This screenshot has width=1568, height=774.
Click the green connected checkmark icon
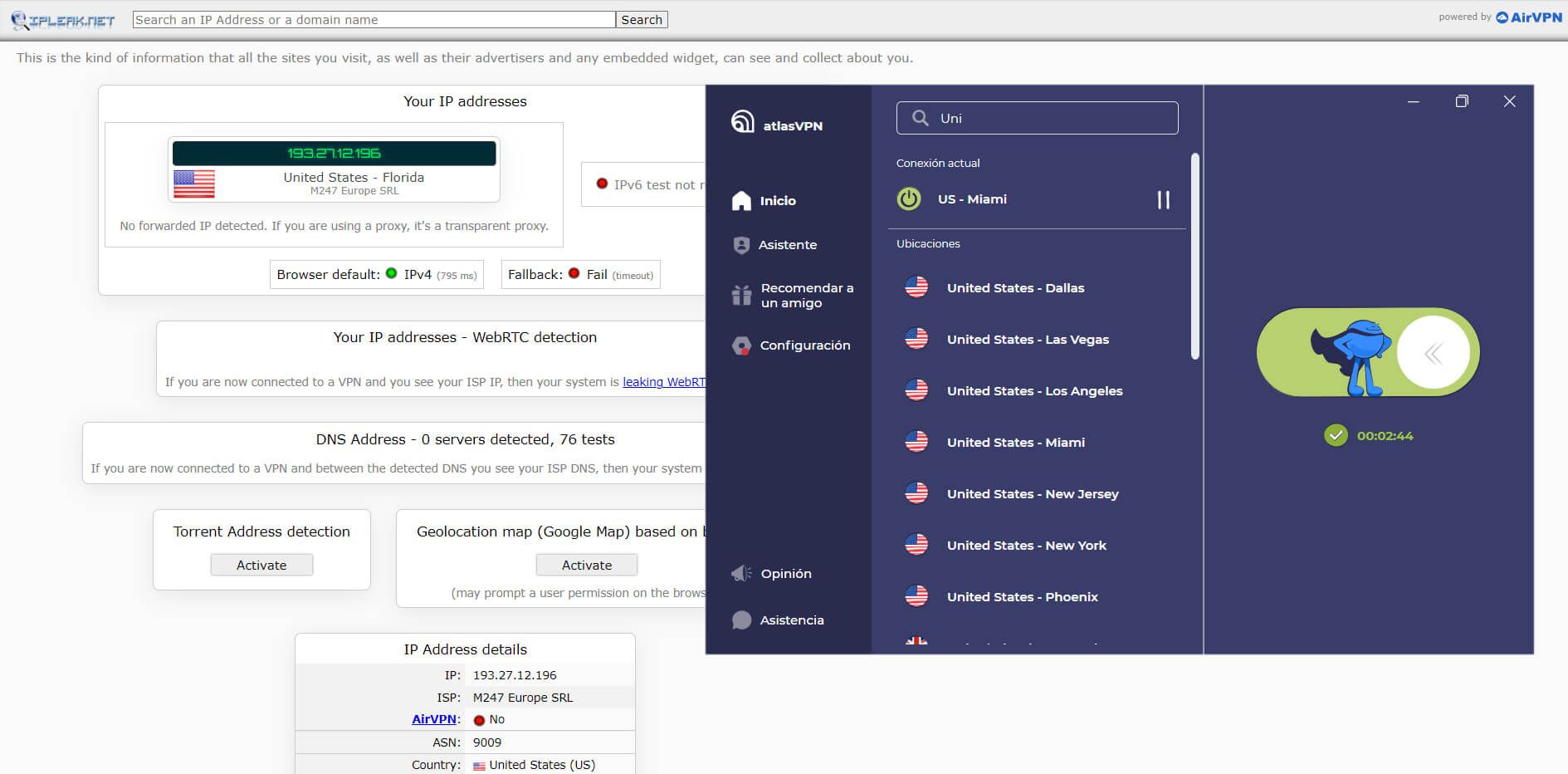point(1336,435)
